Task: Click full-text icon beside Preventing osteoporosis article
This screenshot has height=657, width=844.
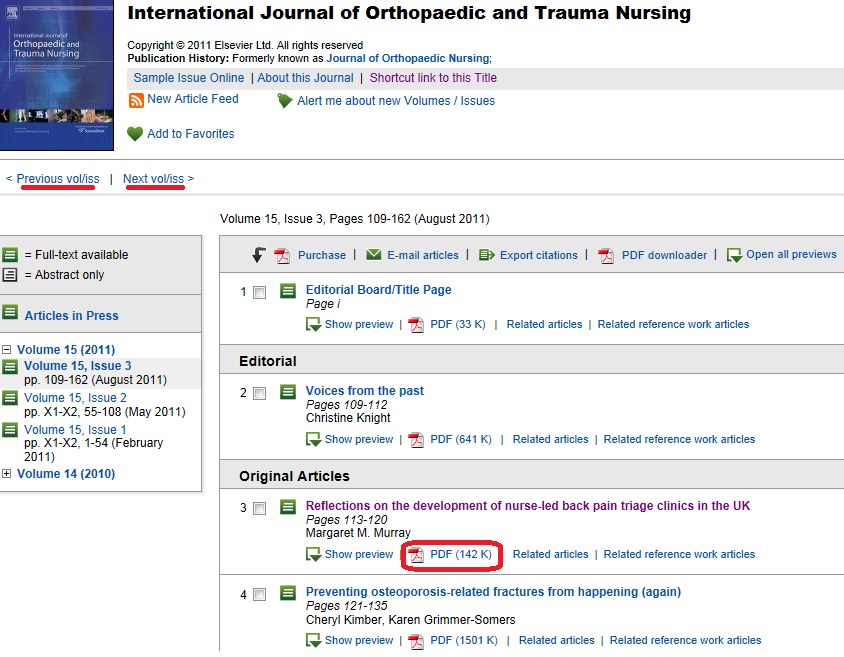Action: click(x=288, y=592)
